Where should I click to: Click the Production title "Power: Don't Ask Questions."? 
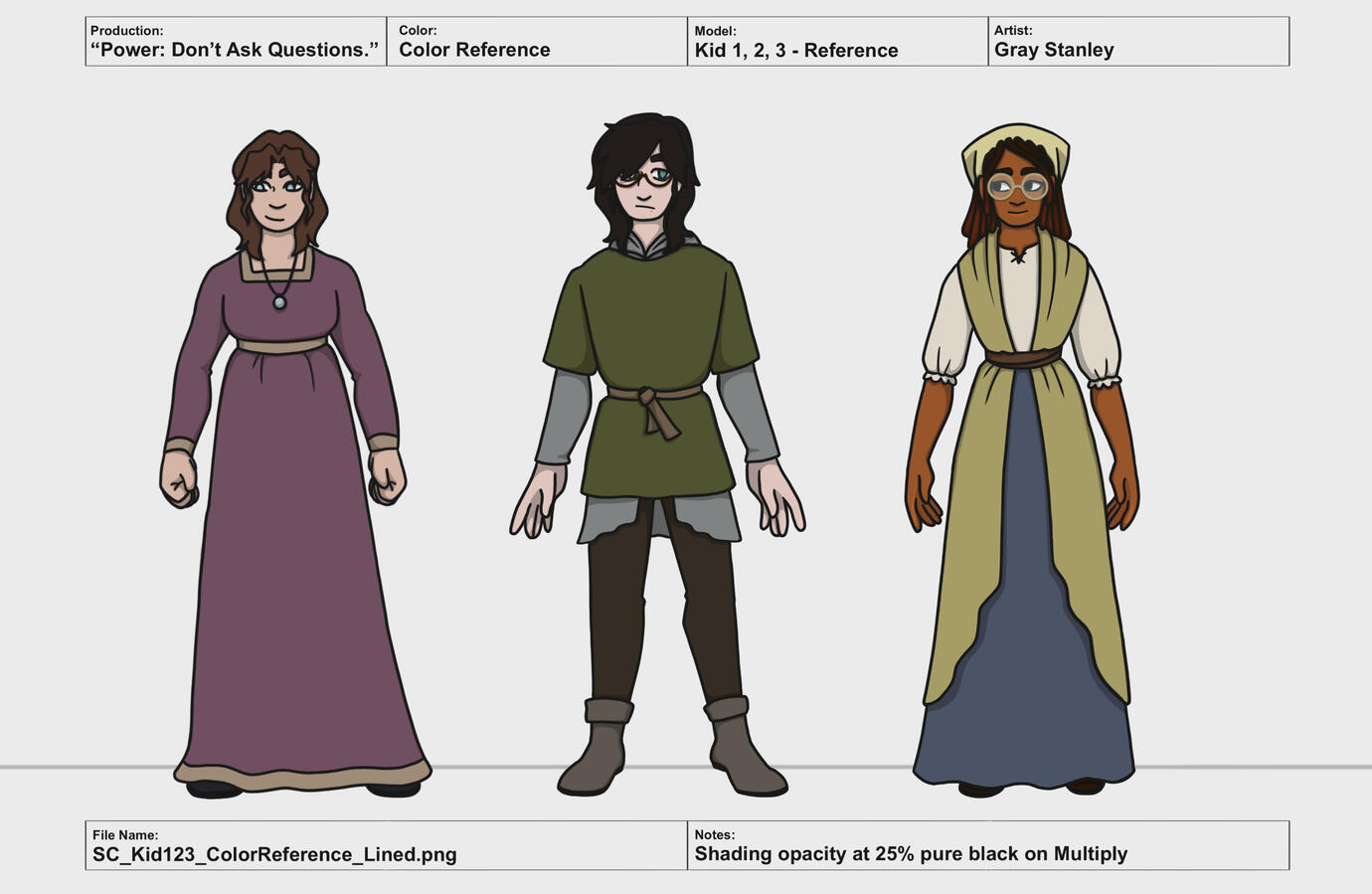point(235,50)
